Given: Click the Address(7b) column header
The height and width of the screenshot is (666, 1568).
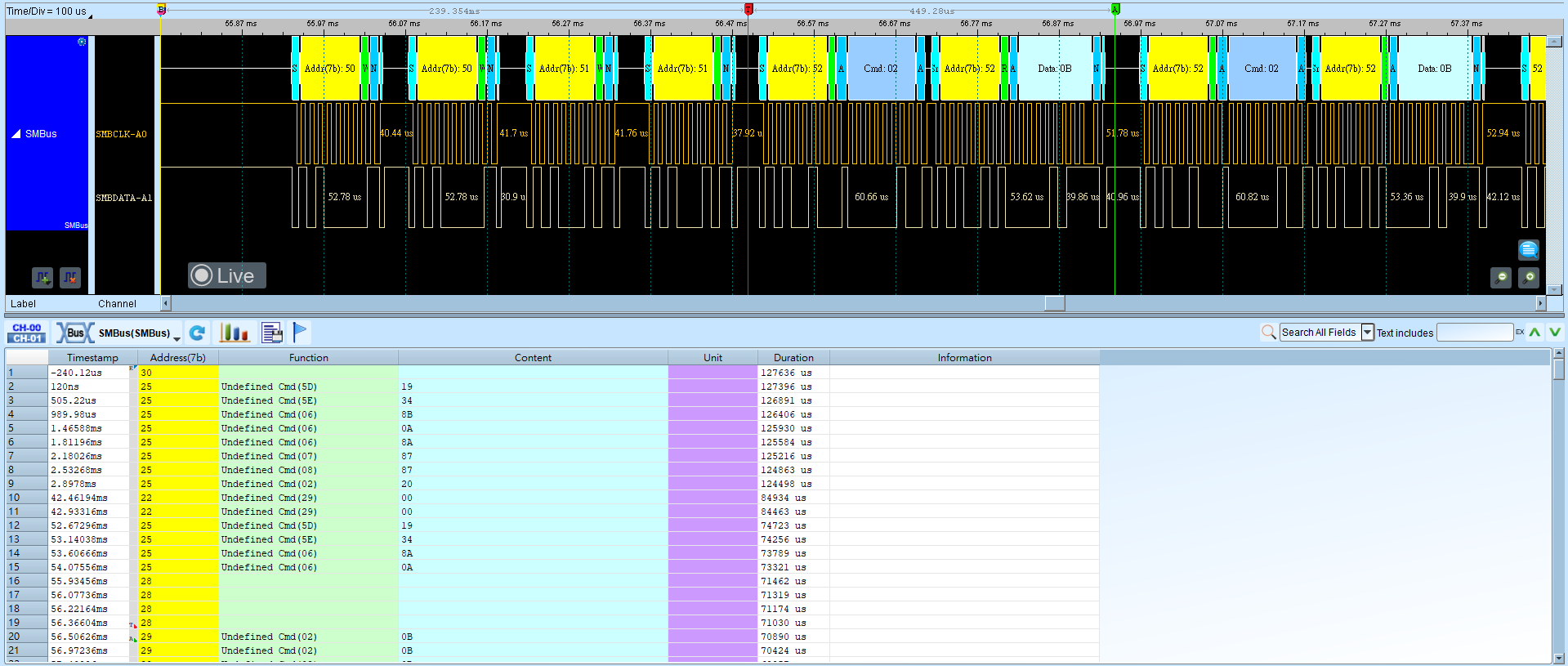Looking at the screenshot, I should 177,357.
